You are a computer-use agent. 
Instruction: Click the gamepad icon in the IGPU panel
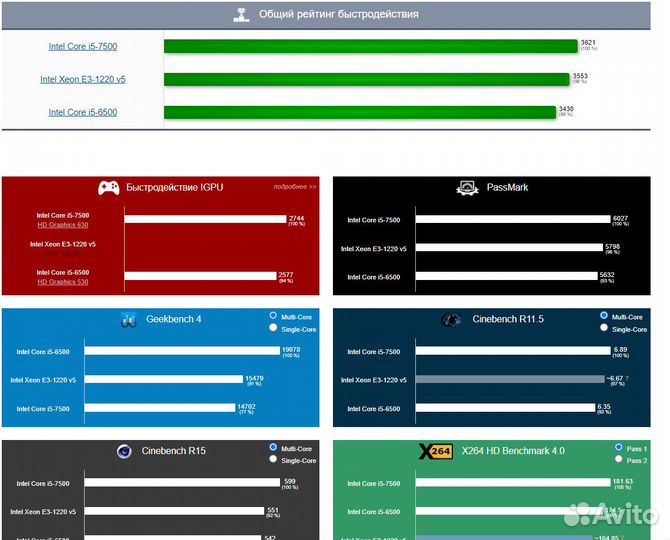(x=109, y=187)
